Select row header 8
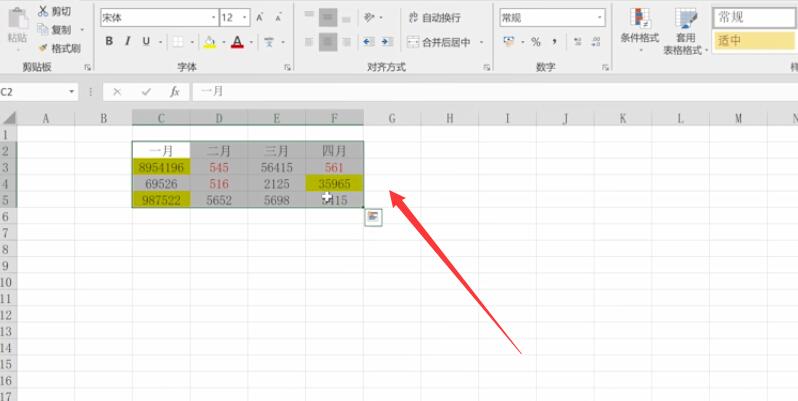The width and height of the screenshot is (798, 401). 9,249
